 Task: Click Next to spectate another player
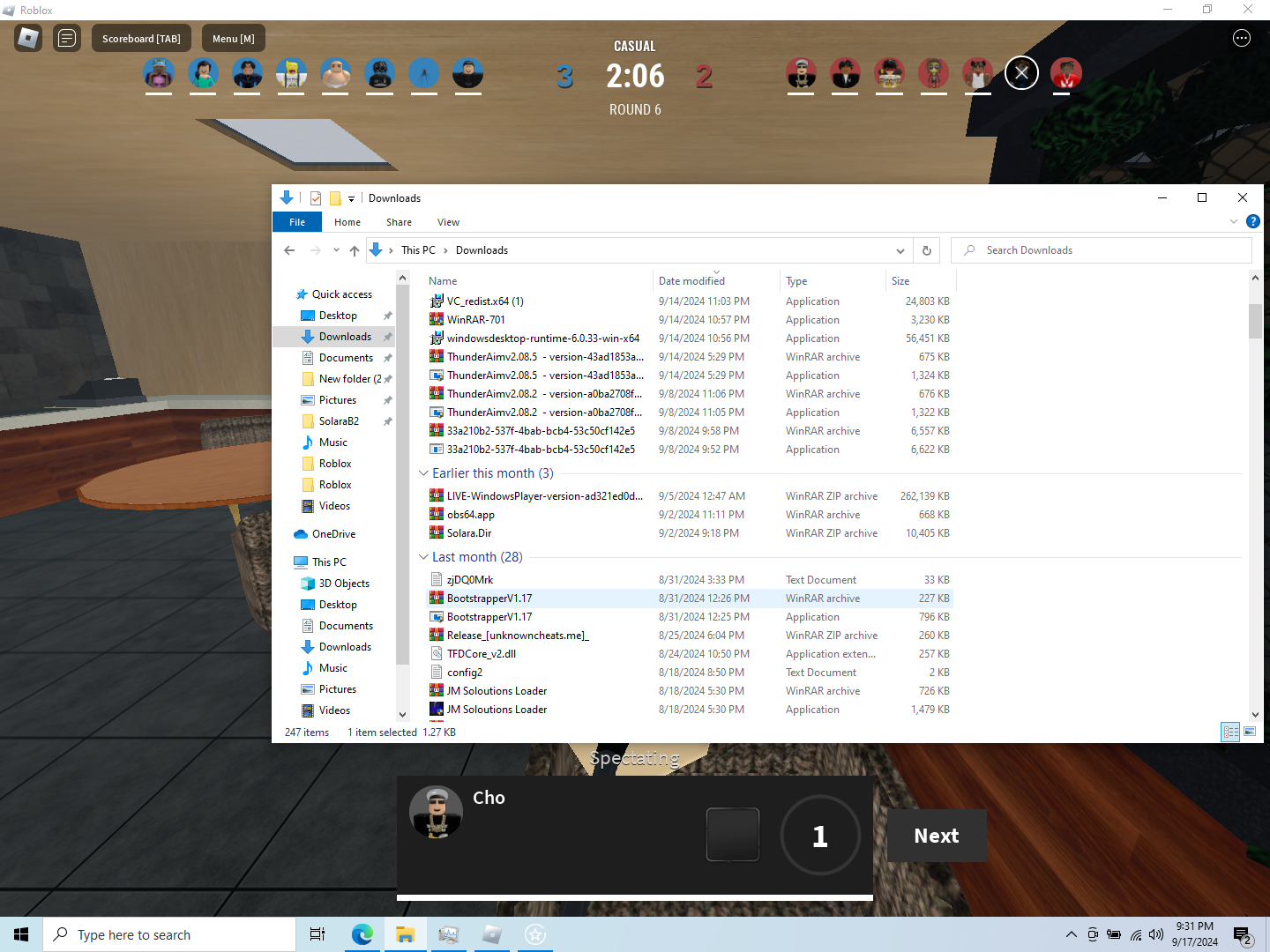(937, 836)
